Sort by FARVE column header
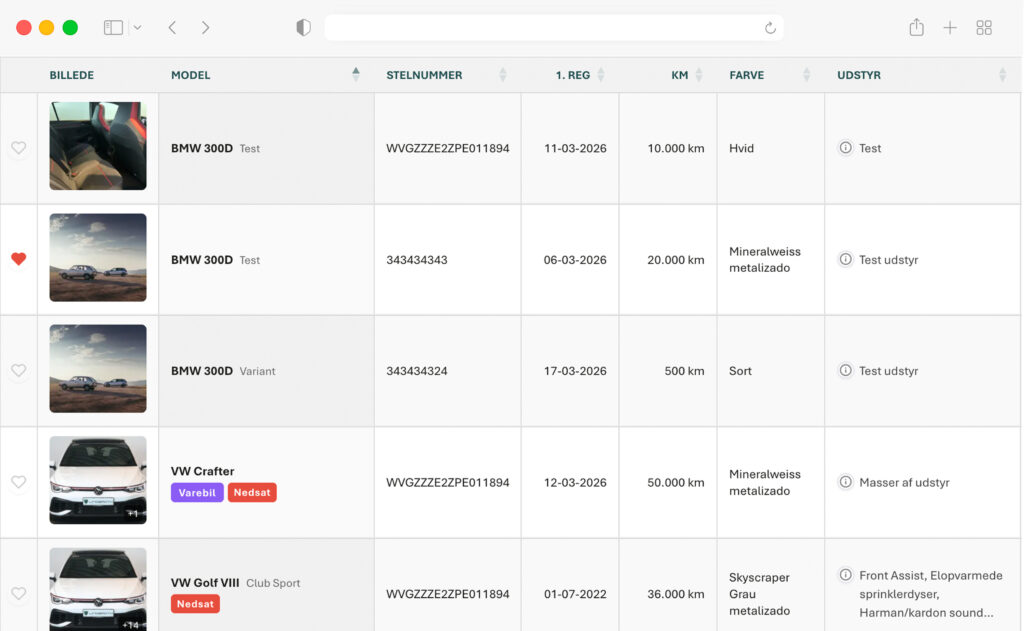Viewport: 1024px width, 631px height. point(747,75)
